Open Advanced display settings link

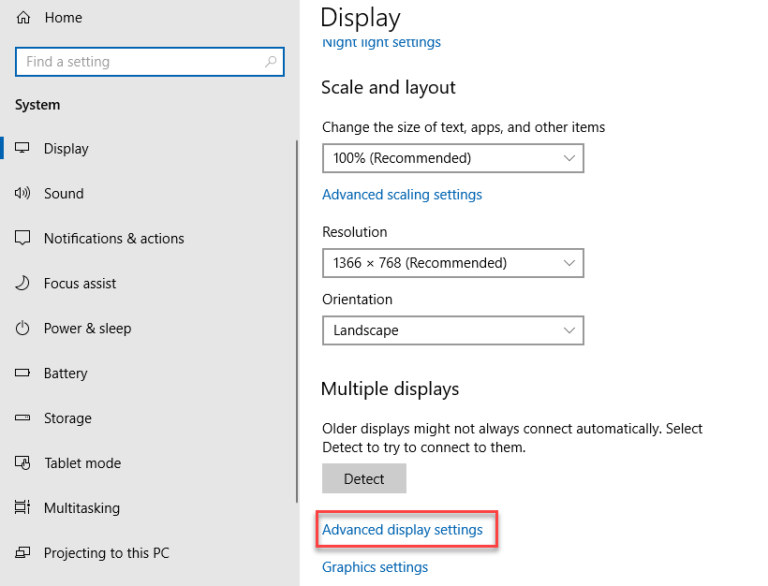pos(402,530)
